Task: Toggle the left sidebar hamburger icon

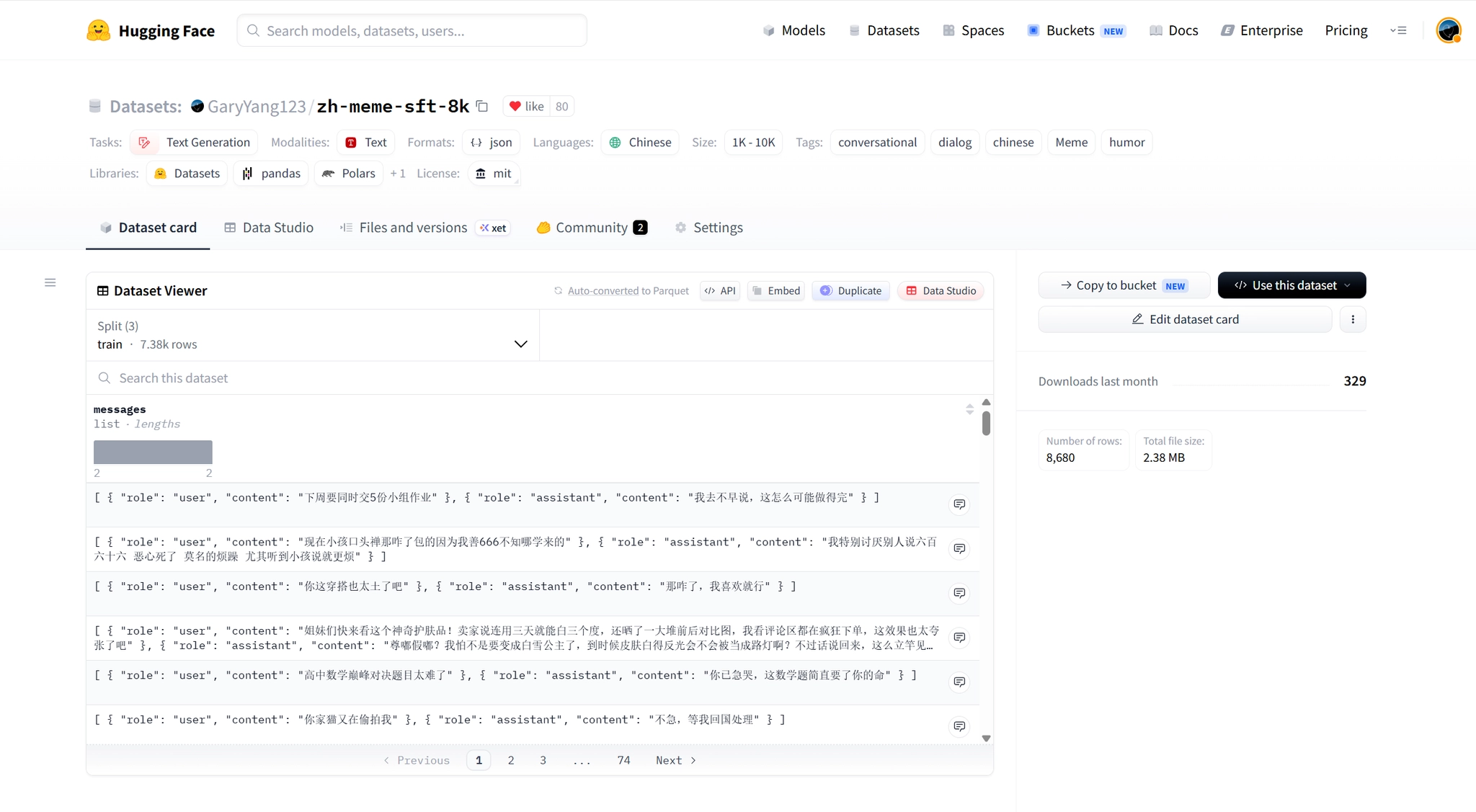Action: (50, 282)
